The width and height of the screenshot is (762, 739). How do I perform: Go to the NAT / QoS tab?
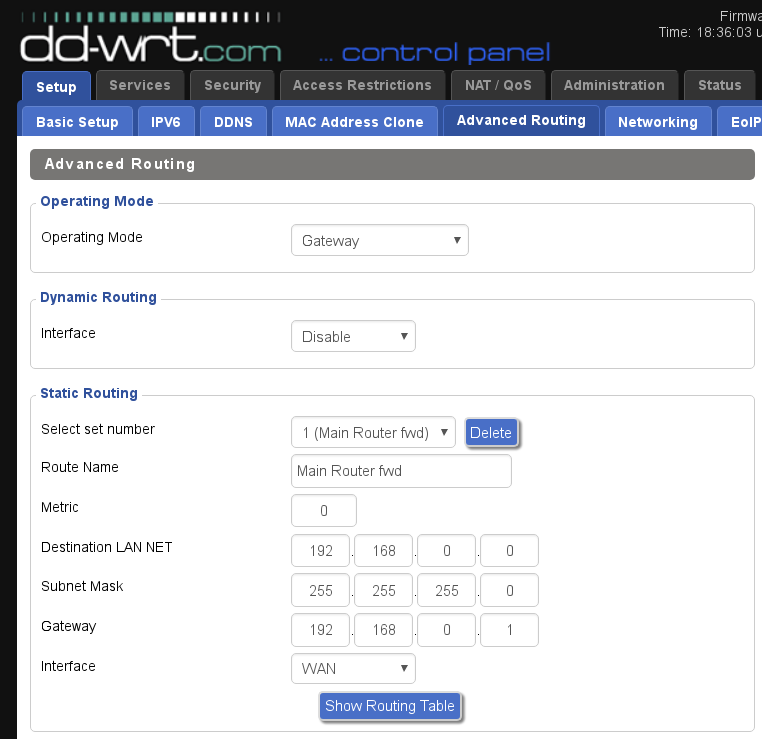(x=497, y=85)
